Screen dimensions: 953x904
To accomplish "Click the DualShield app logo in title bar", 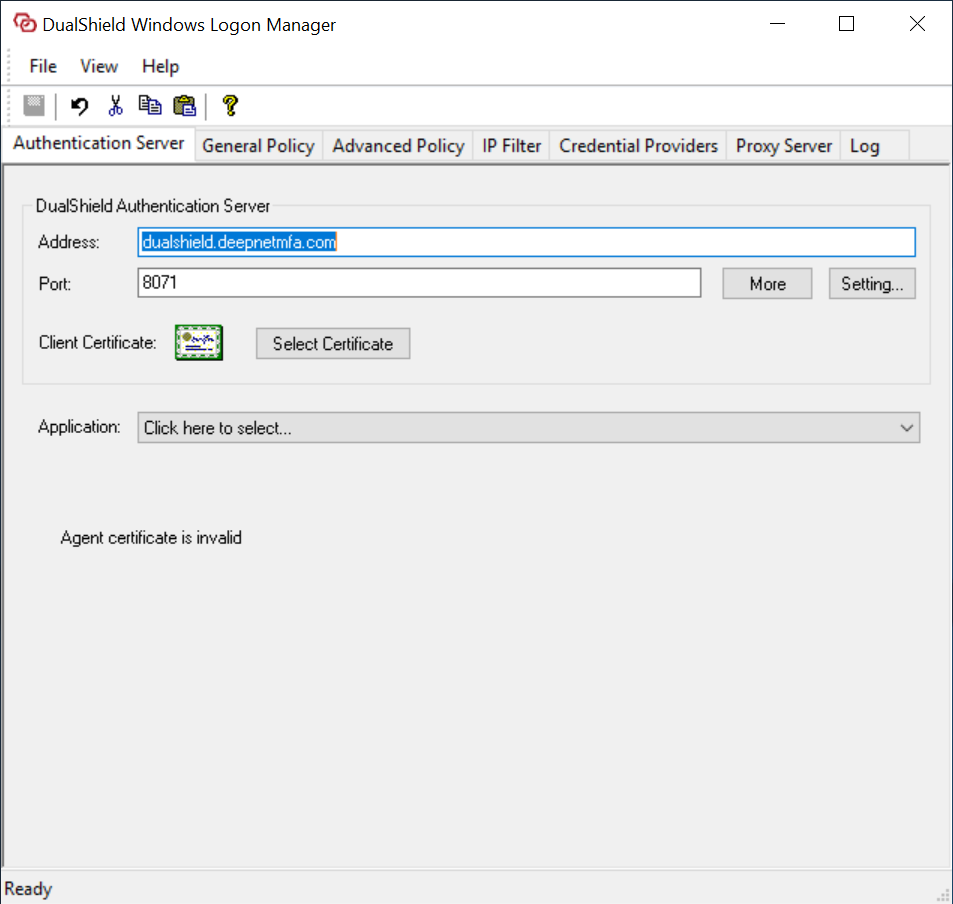I will pos(24,24).
